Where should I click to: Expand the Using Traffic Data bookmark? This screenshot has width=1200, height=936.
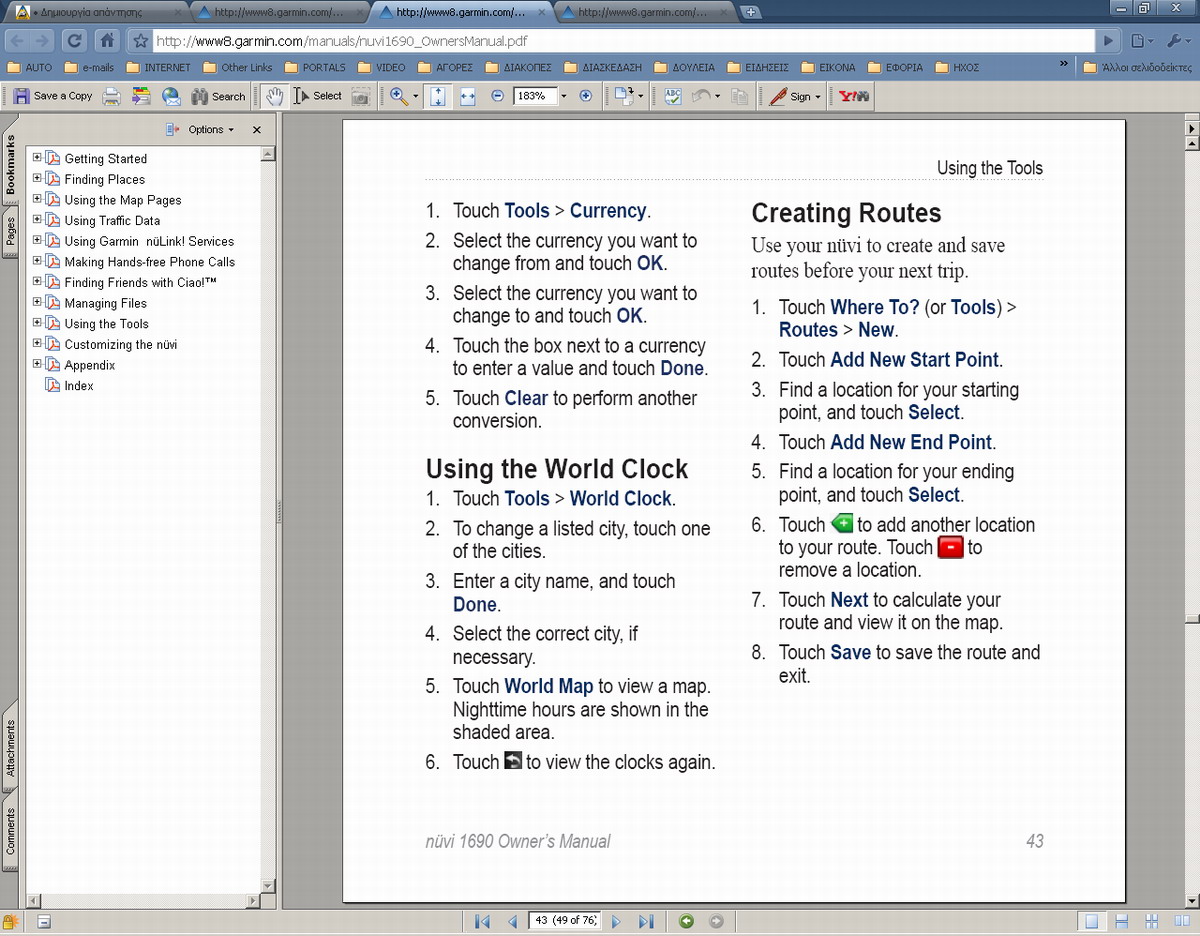tap(37, 220)
